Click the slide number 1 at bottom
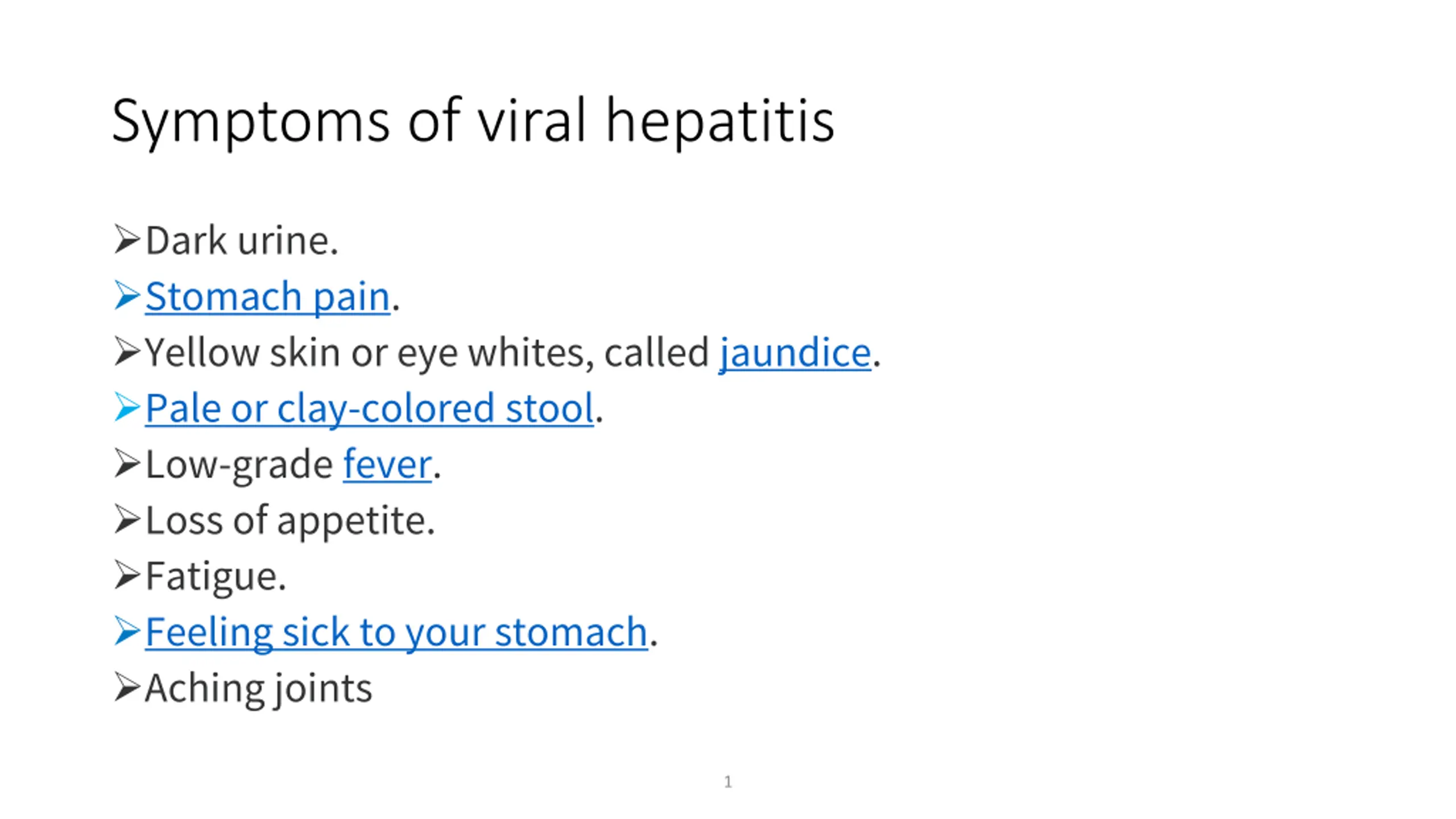Image resolution: width=1456 pixels, height=819 pixels. (728, 782)
